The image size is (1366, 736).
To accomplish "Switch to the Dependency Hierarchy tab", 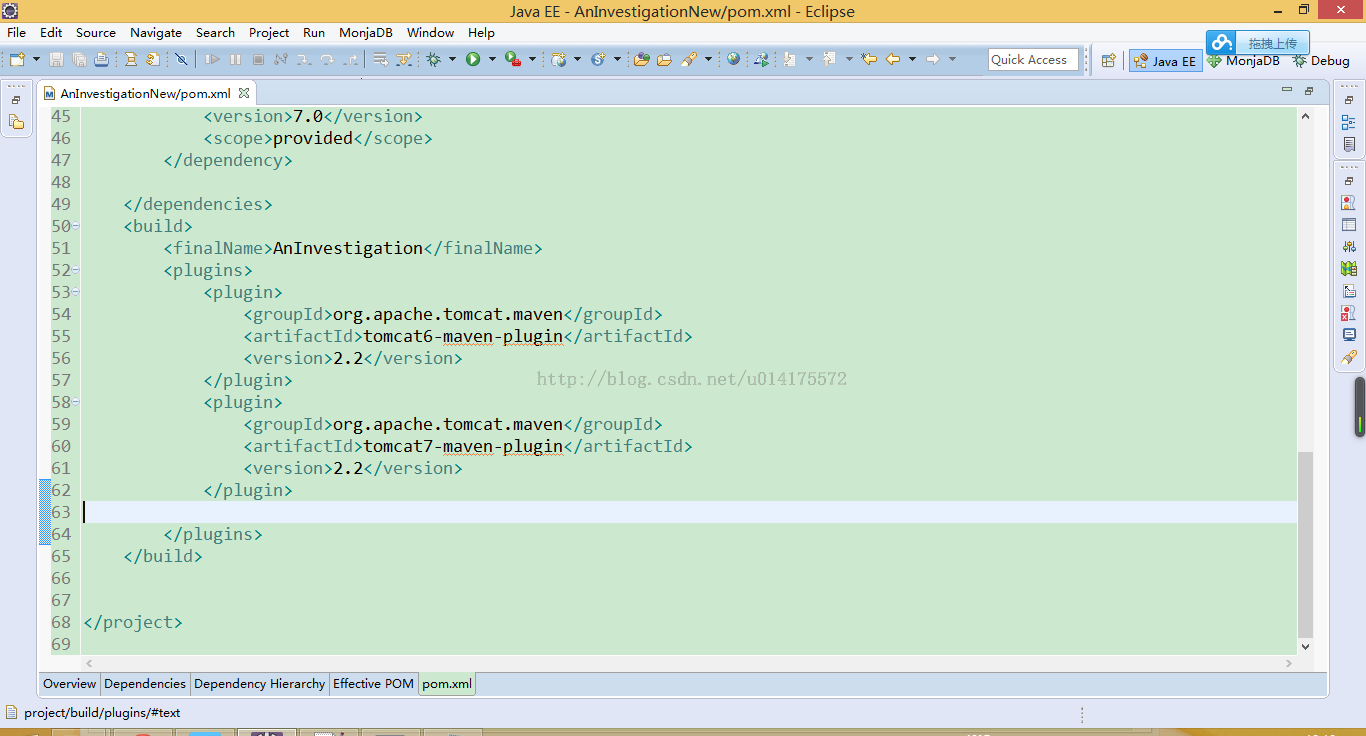I will 259,684.
